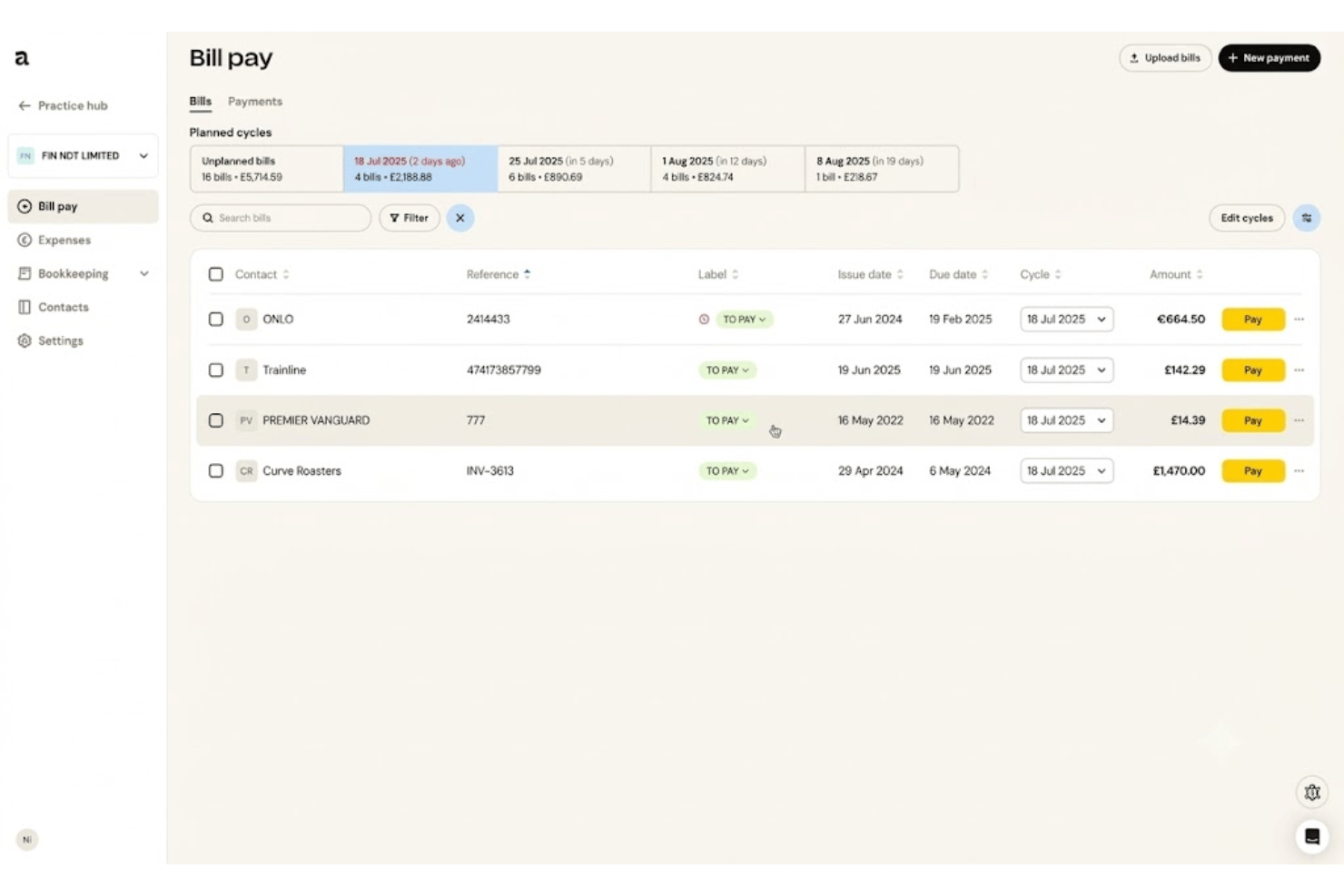Click the three-dots menu for ONLO row
Viewport: 1344px width, 896px height.
click(1299, 320)
